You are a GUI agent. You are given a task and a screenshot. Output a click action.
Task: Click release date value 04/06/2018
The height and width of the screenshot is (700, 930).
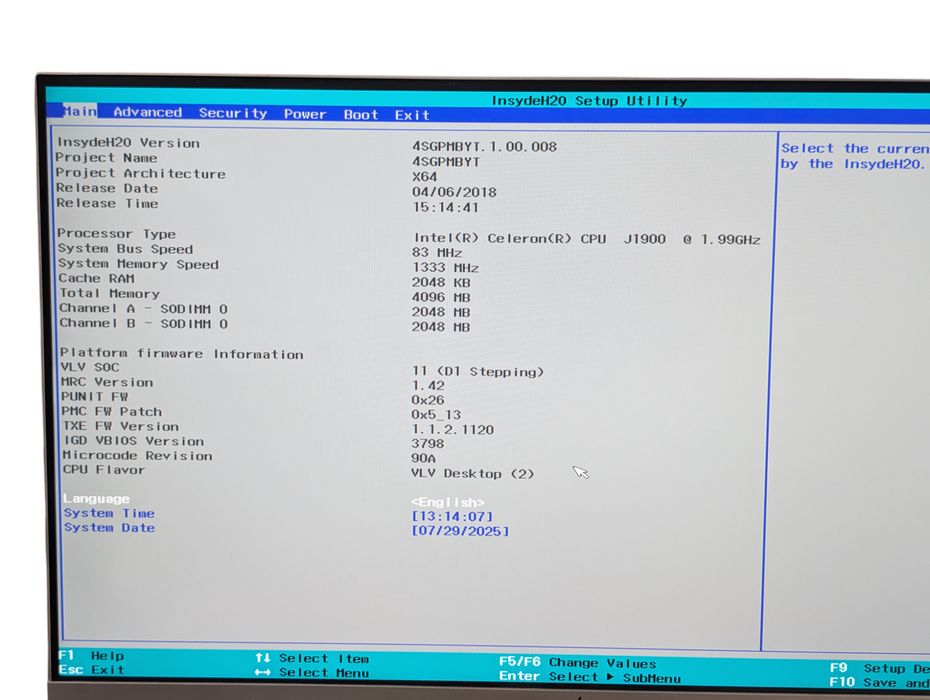tap(454, 192)
